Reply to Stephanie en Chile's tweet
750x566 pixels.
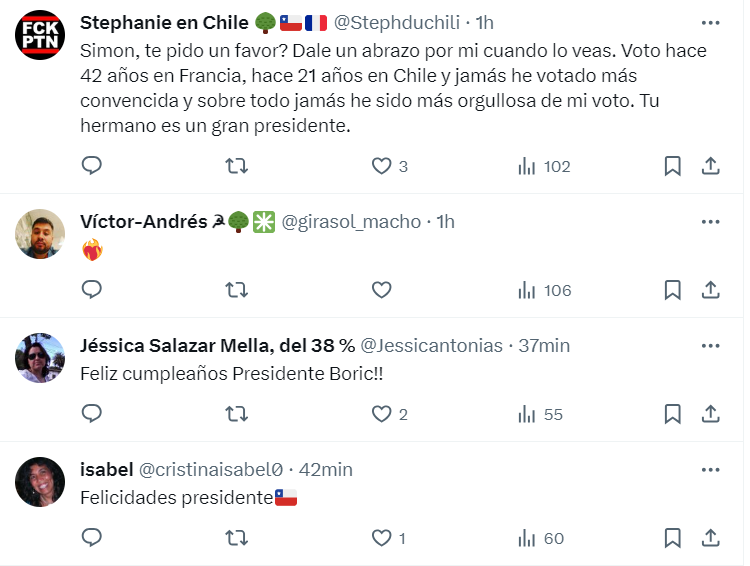click(x=92, y=166)
